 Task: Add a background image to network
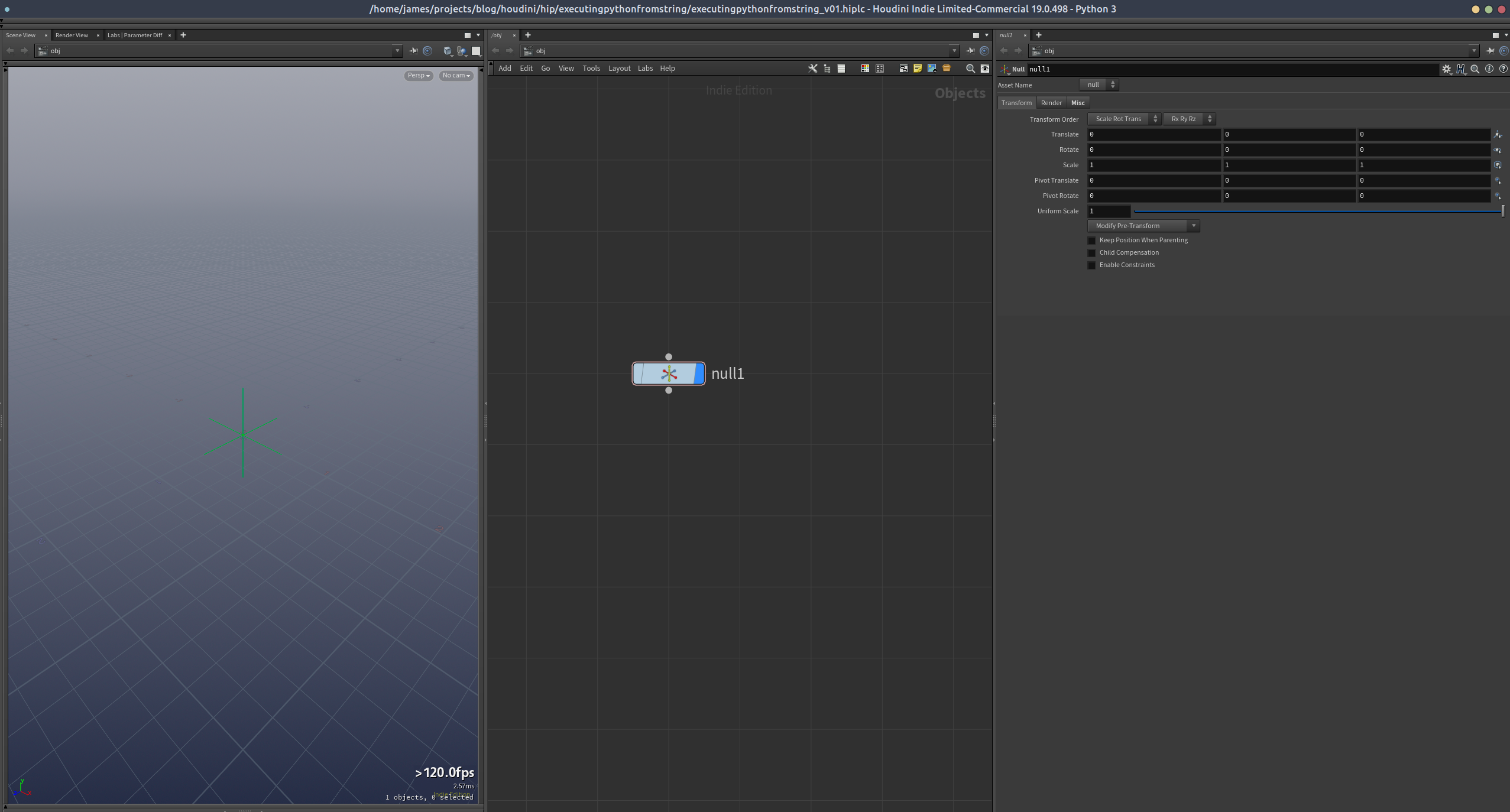tap(932, 69)
